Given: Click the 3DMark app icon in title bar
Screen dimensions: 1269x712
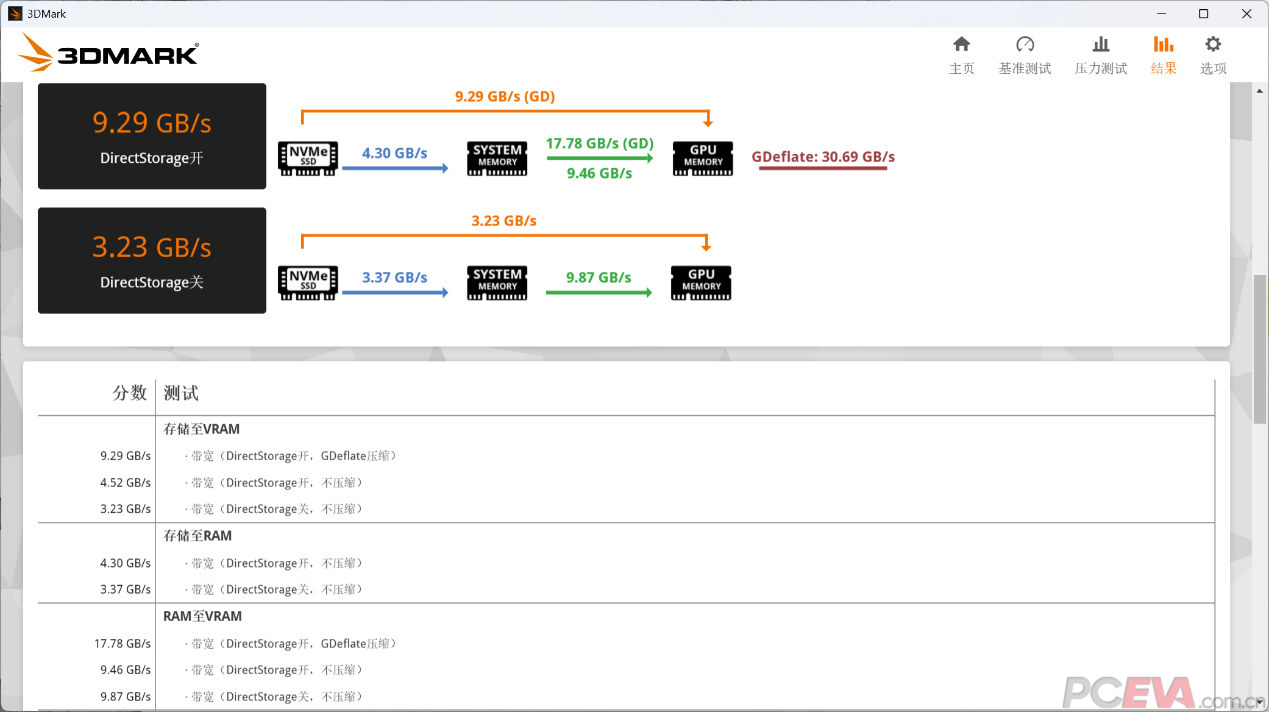Looking at the screenshot, I should [x=14, y=13].
